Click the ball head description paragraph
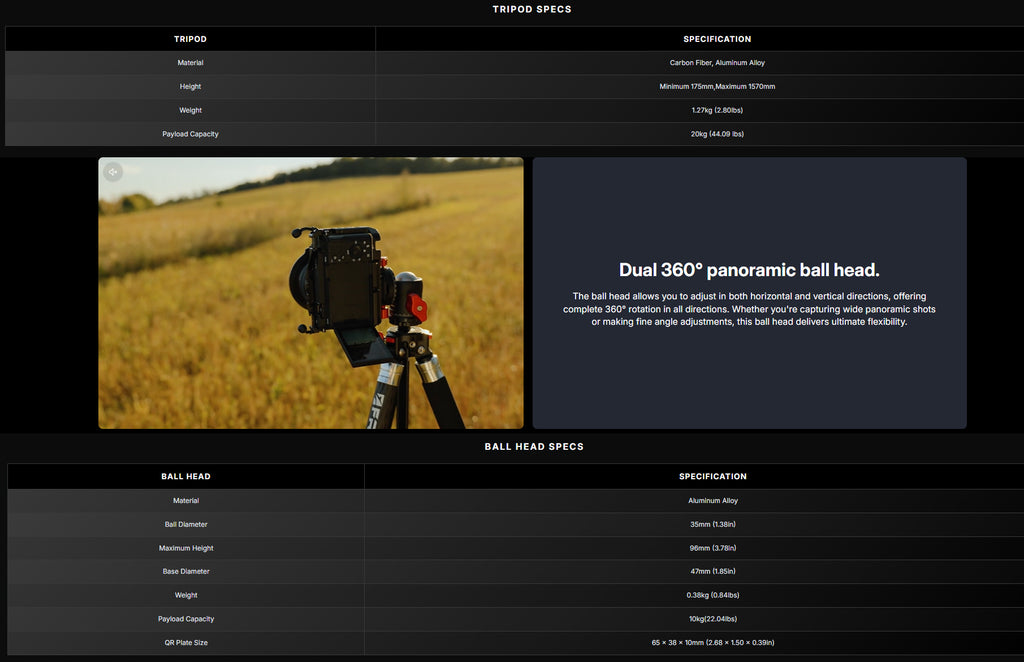This screenshot has height=662, width=1024. (x=749, y=309)
